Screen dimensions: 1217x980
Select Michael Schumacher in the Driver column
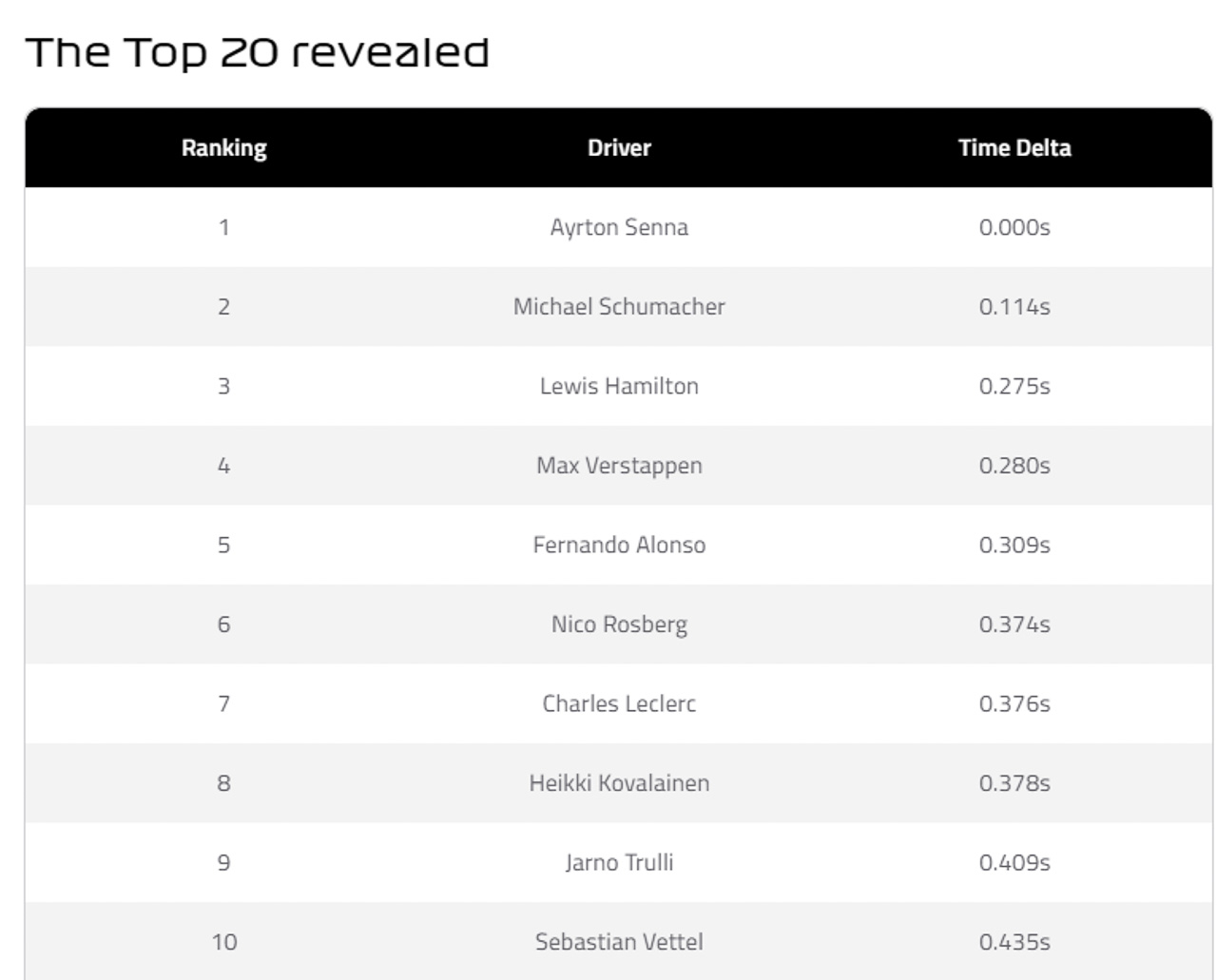(619, 307)
